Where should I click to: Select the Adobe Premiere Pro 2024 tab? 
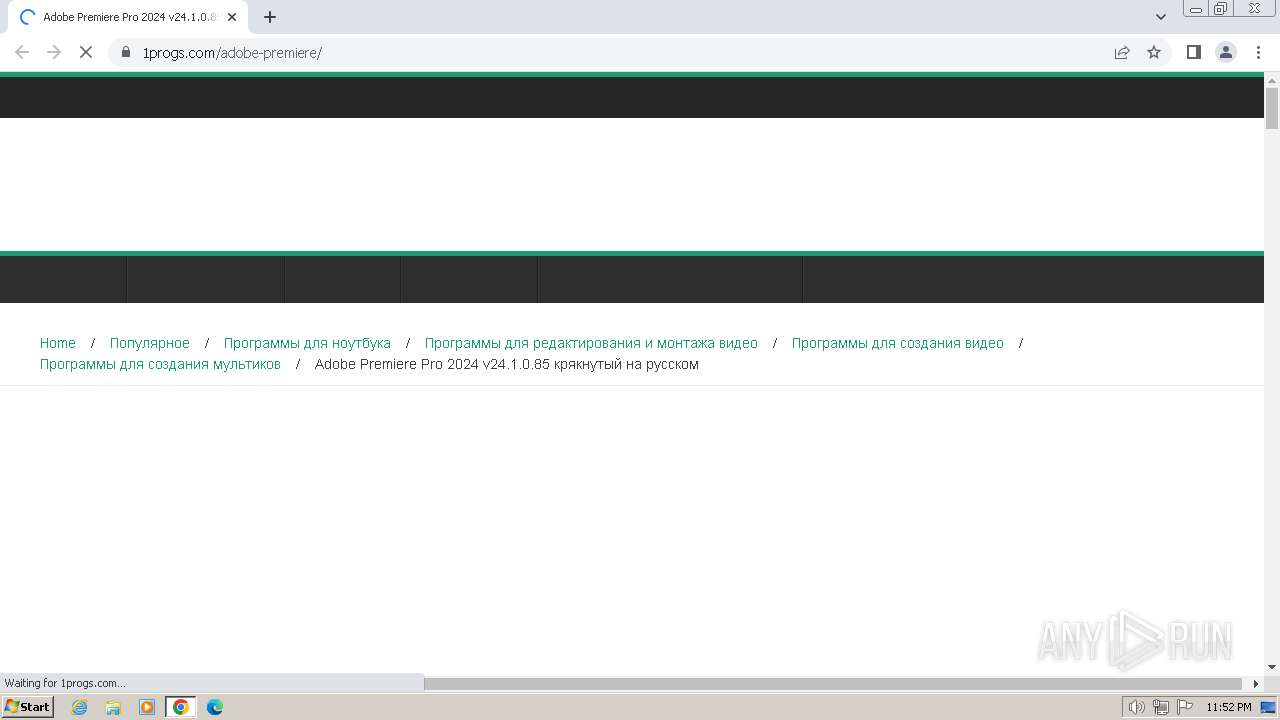[x=128, y=17]
